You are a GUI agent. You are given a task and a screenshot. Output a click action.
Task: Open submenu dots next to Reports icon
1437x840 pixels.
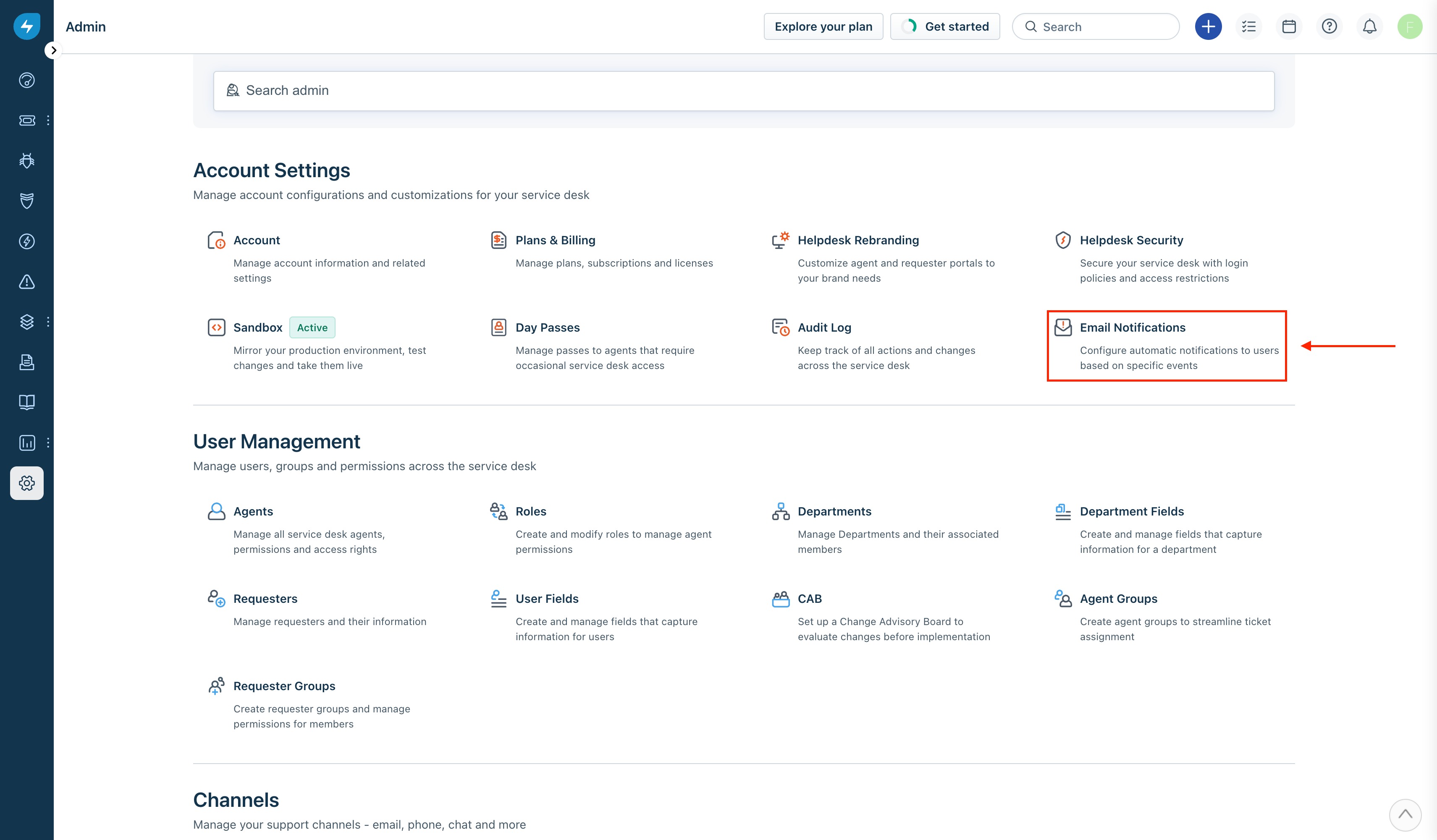coord(48,443)
